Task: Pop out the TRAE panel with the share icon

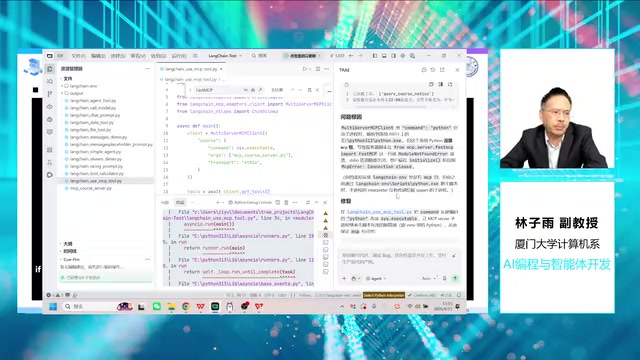Action: tap(442, 70)
